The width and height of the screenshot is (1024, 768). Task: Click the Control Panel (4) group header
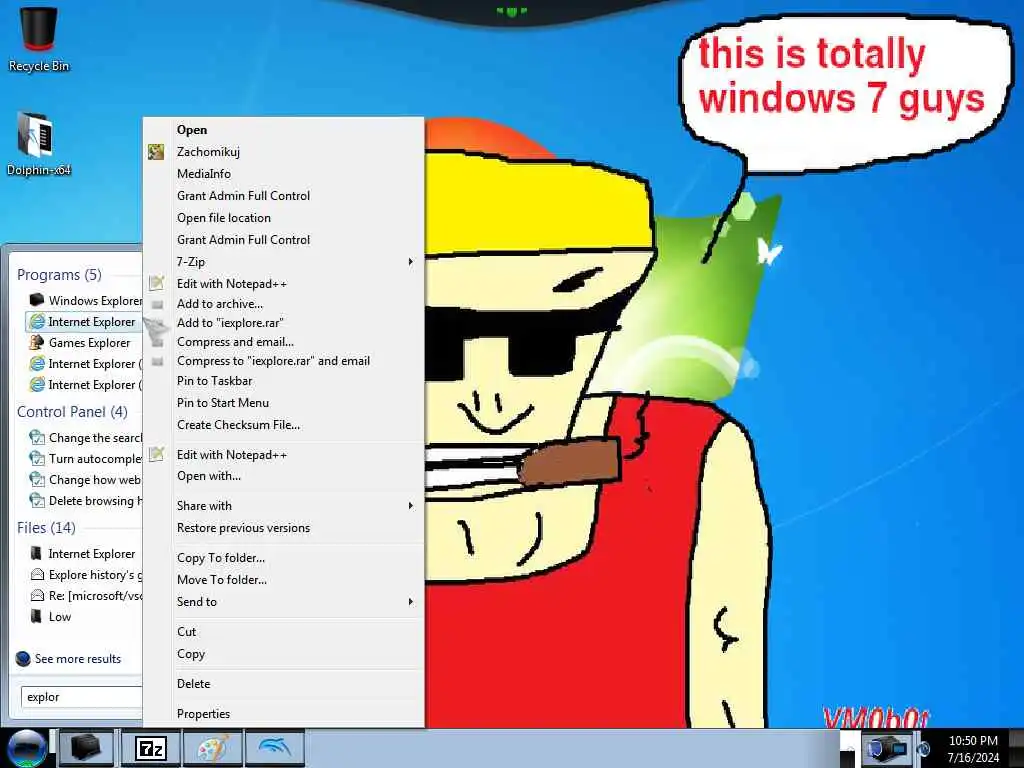click(x=72, y=411)
